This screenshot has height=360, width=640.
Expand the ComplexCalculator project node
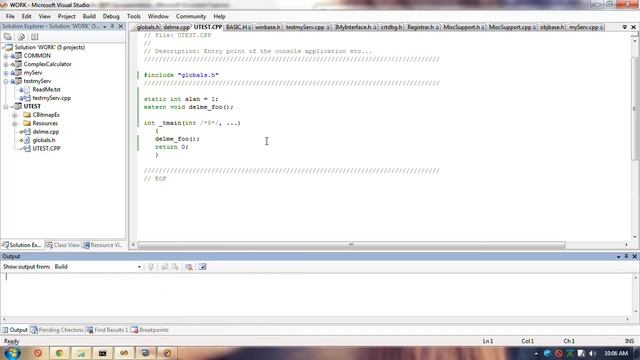pos(6,64)
